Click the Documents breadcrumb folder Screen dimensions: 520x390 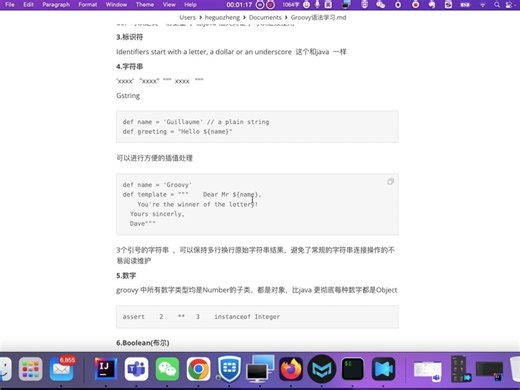pos(265,17)
